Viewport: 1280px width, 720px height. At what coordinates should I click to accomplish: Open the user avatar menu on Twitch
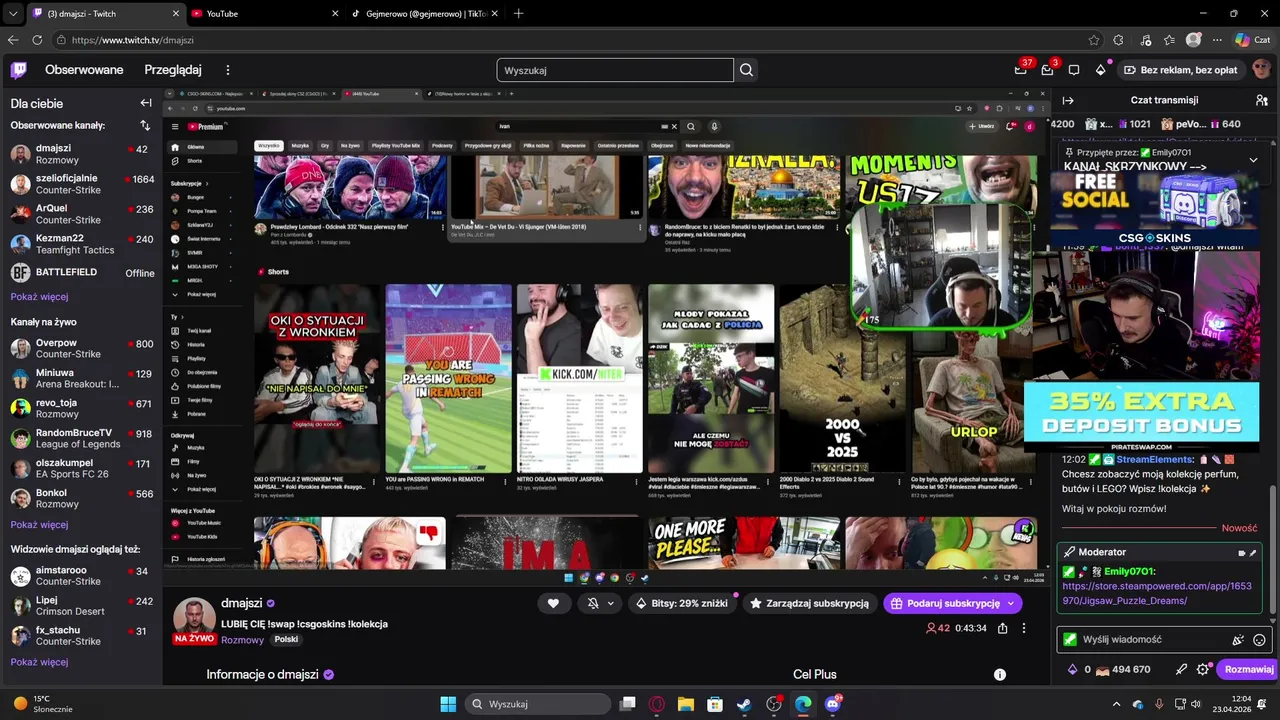(x=1261, y=70)
